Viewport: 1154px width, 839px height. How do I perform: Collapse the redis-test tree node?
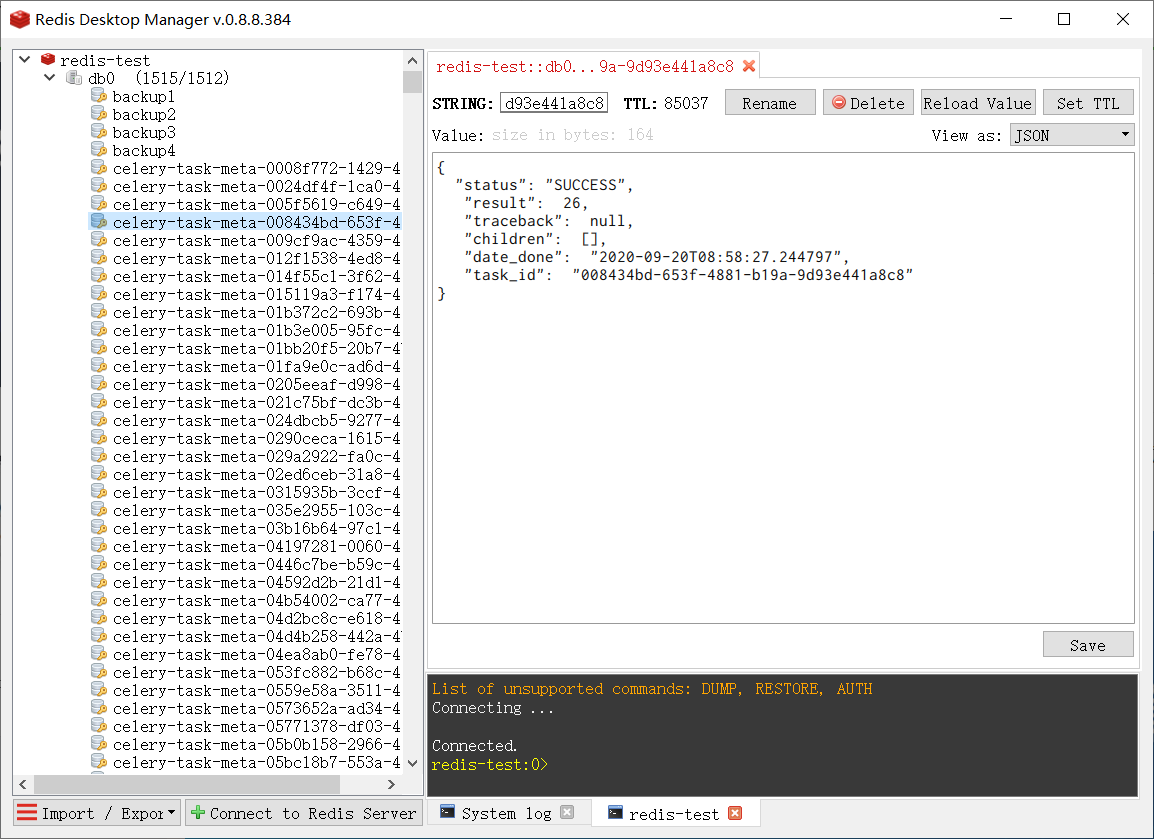pos(24,59)
